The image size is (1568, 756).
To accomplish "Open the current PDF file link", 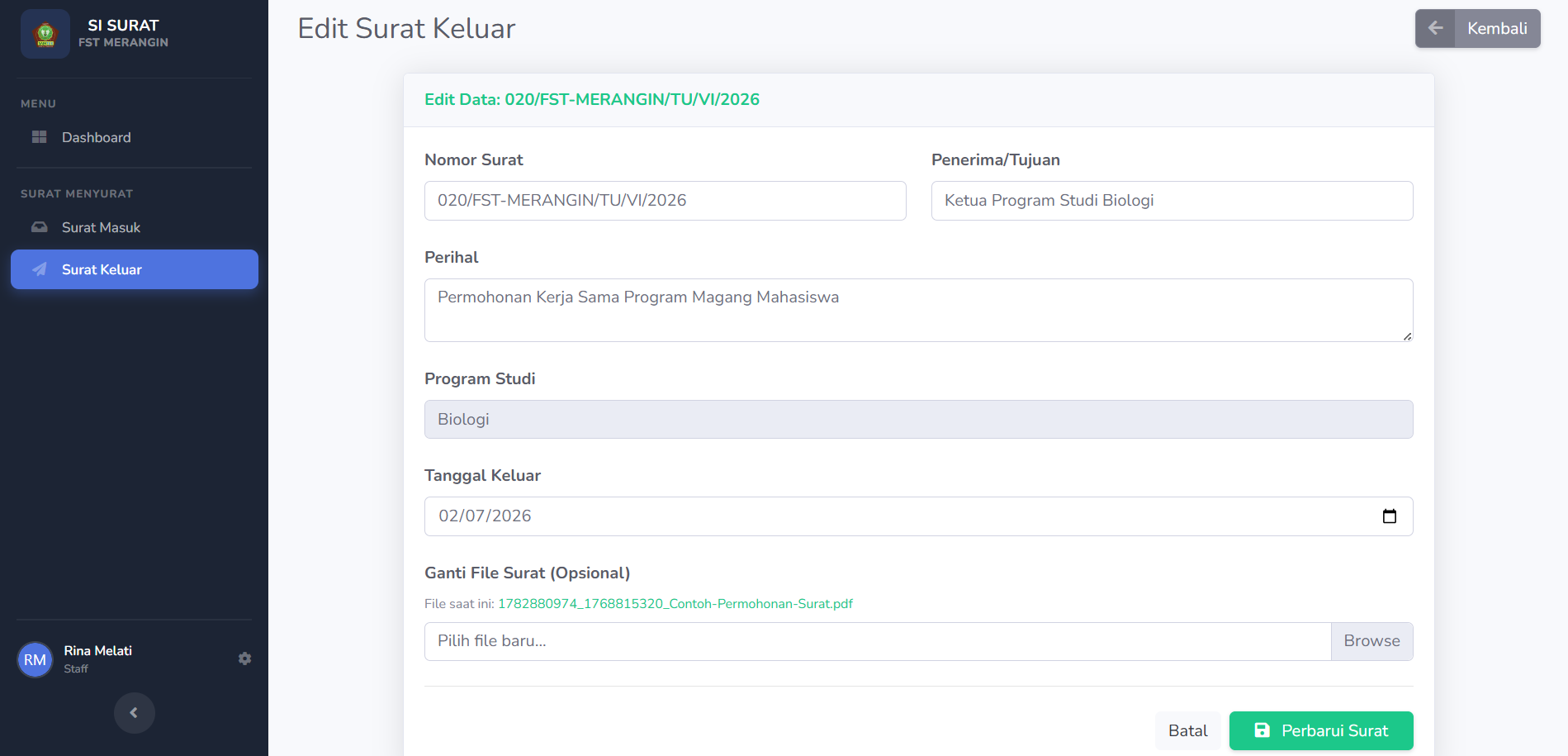I will (675, 604).
